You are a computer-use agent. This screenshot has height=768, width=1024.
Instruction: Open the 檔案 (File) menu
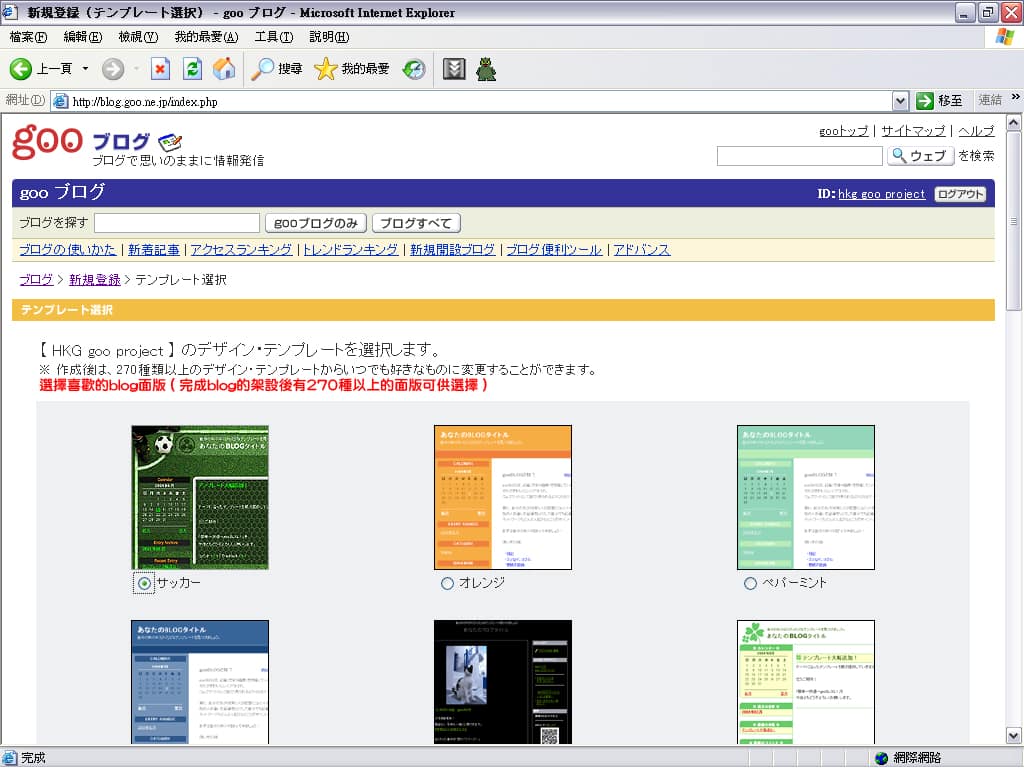coord(28,37)
